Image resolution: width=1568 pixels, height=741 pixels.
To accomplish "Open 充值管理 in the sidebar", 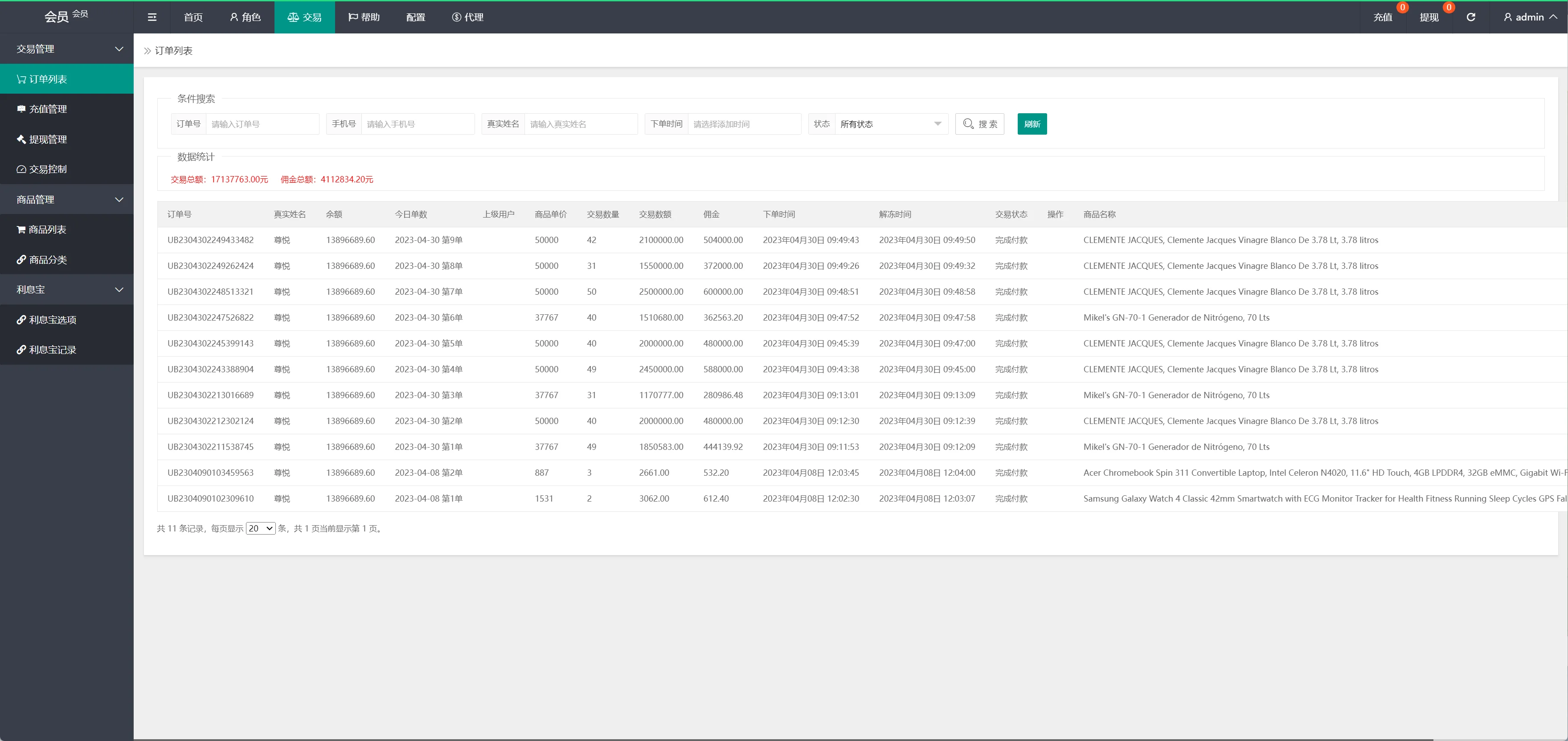I will point(48,109).
